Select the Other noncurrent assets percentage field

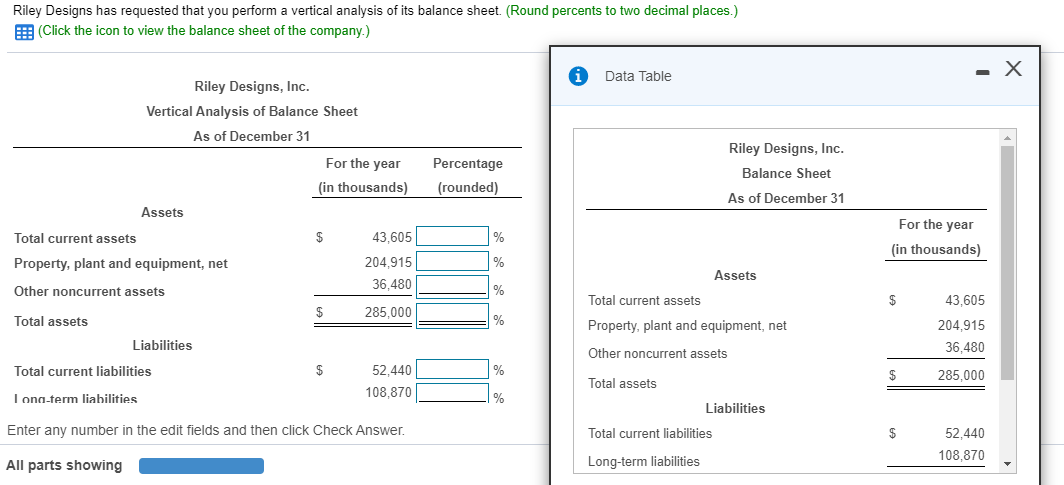pos(453,286)
